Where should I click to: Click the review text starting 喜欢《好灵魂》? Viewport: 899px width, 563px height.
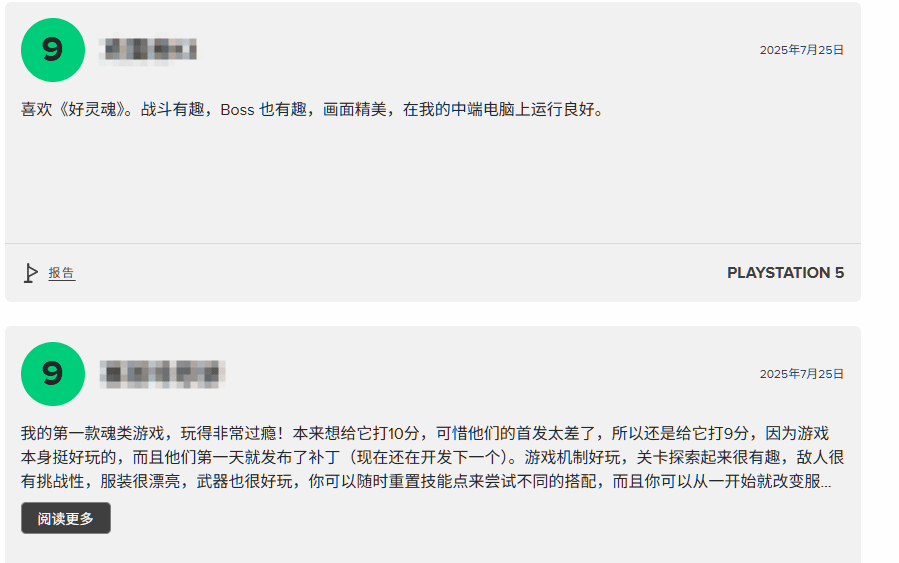pos(313,109)
